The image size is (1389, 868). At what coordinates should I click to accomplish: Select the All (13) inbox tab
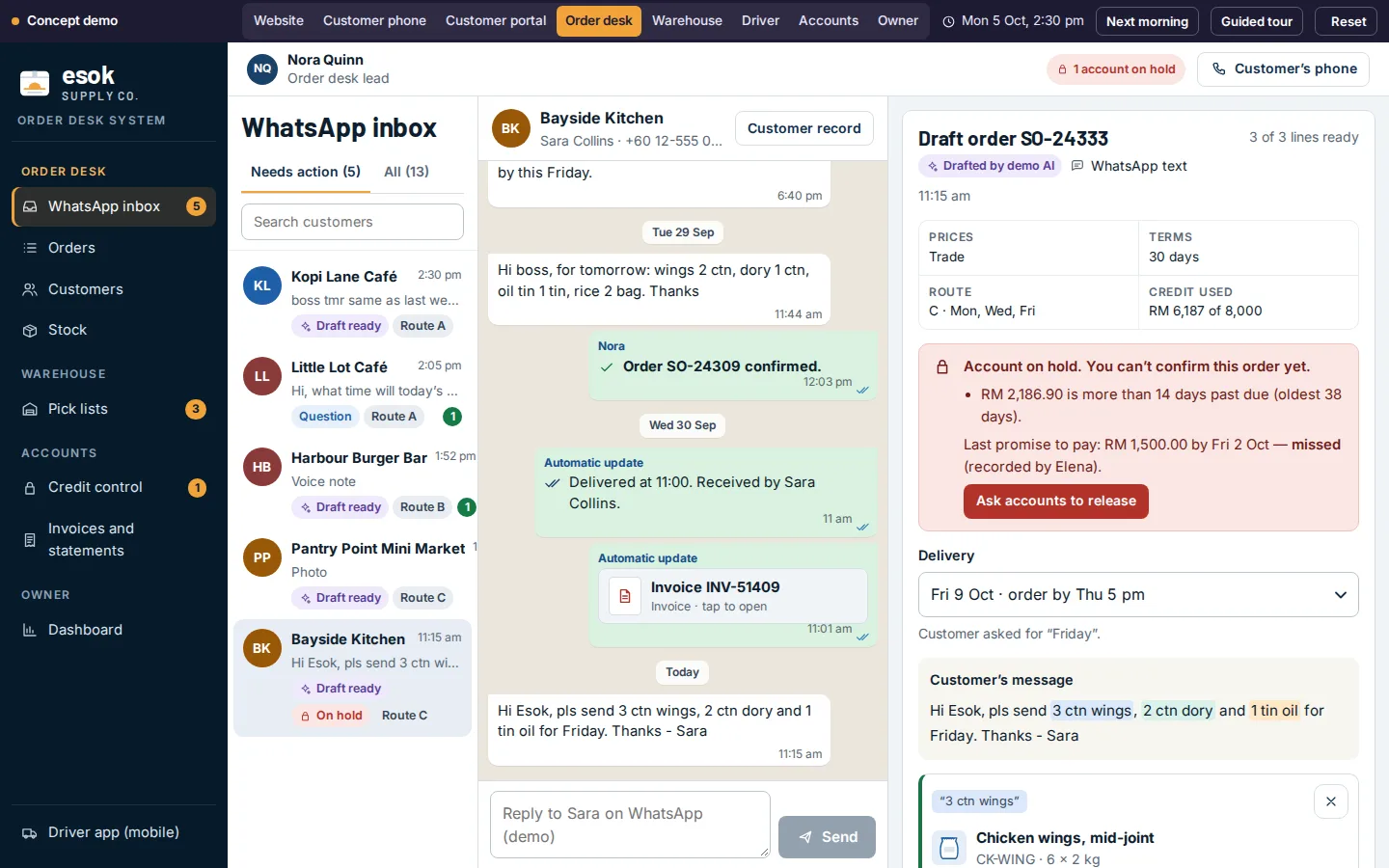(x=406, y=172)
